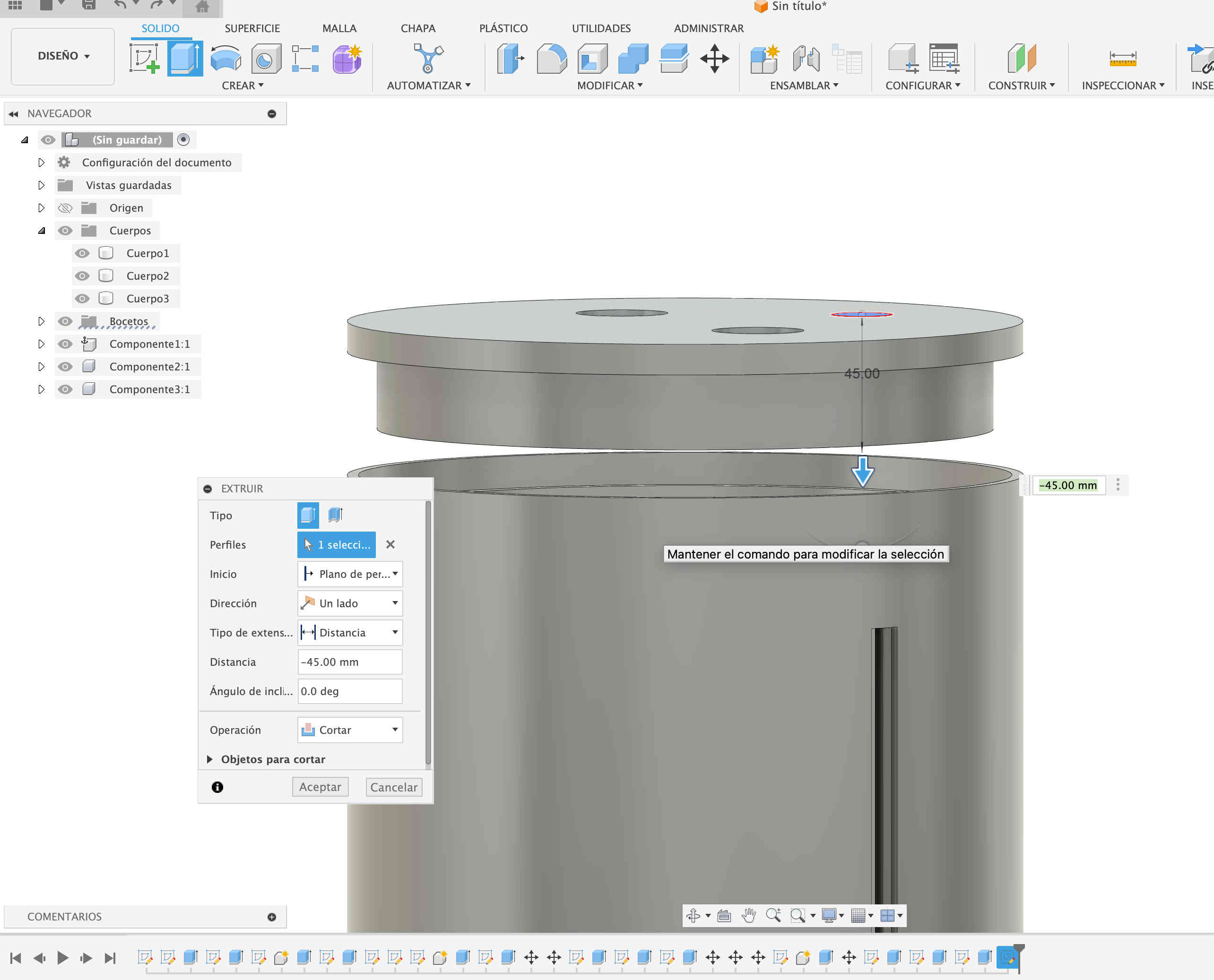Image resolution: width=1214 pixels, height=980 pixels.
Task: Toggle visibility of Cuerpo1
Action: click(82, 253)
